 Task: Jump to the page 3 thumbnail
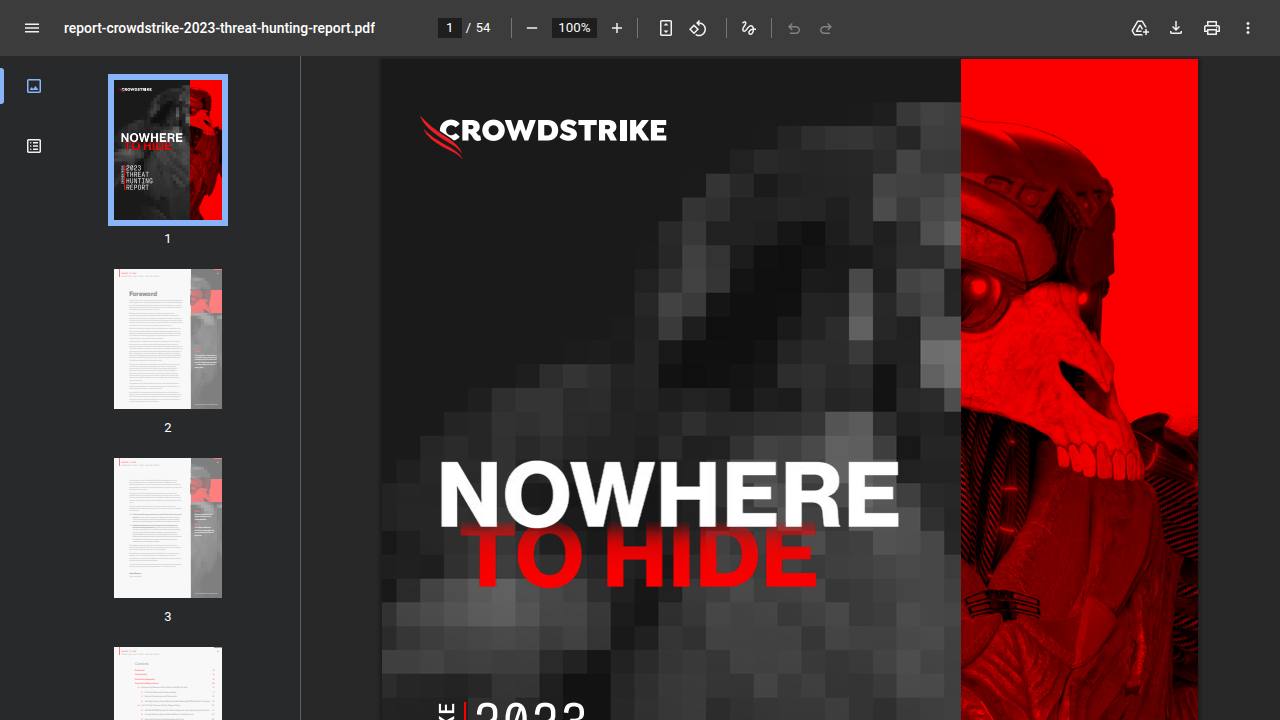(168, 528)
